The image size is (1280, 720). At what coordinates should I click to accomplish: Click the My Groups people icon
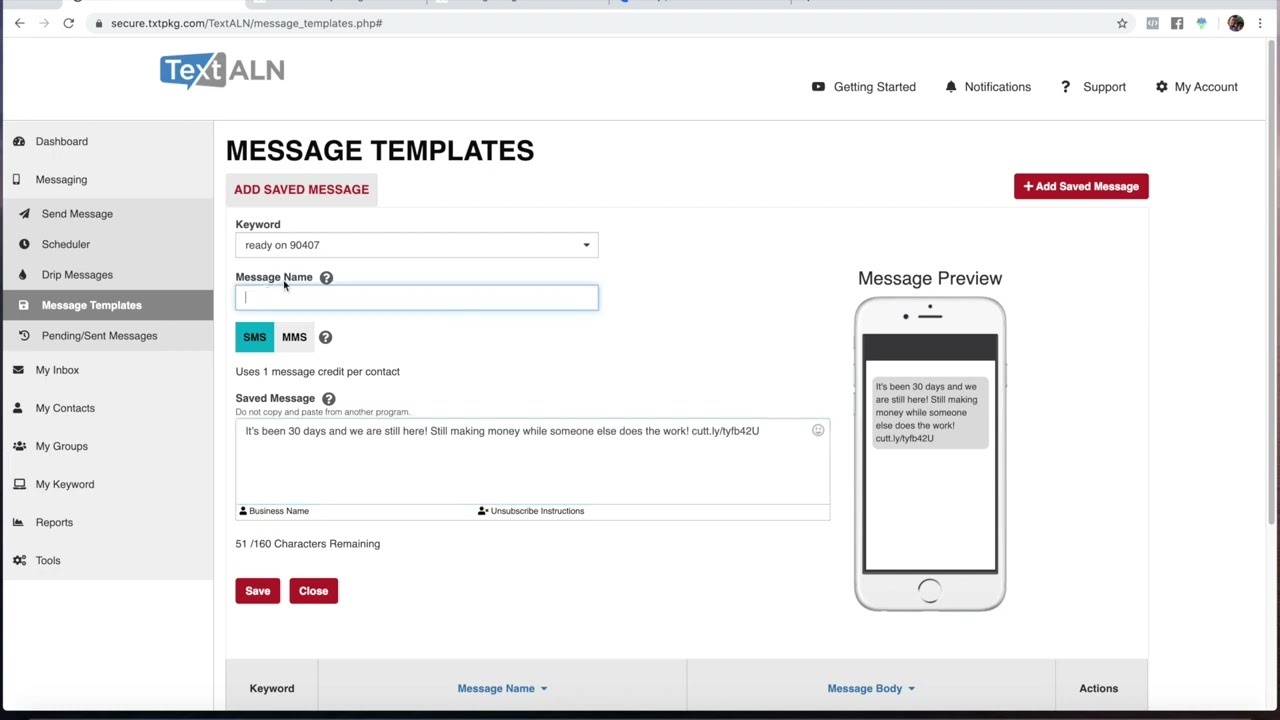click(x=19, y=446)
